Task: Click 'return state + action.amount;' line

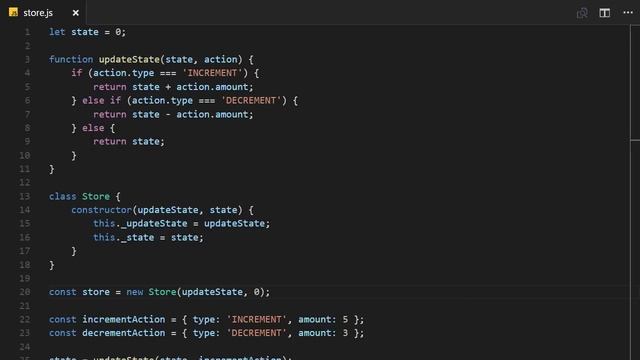Action: tap(173, 87)
